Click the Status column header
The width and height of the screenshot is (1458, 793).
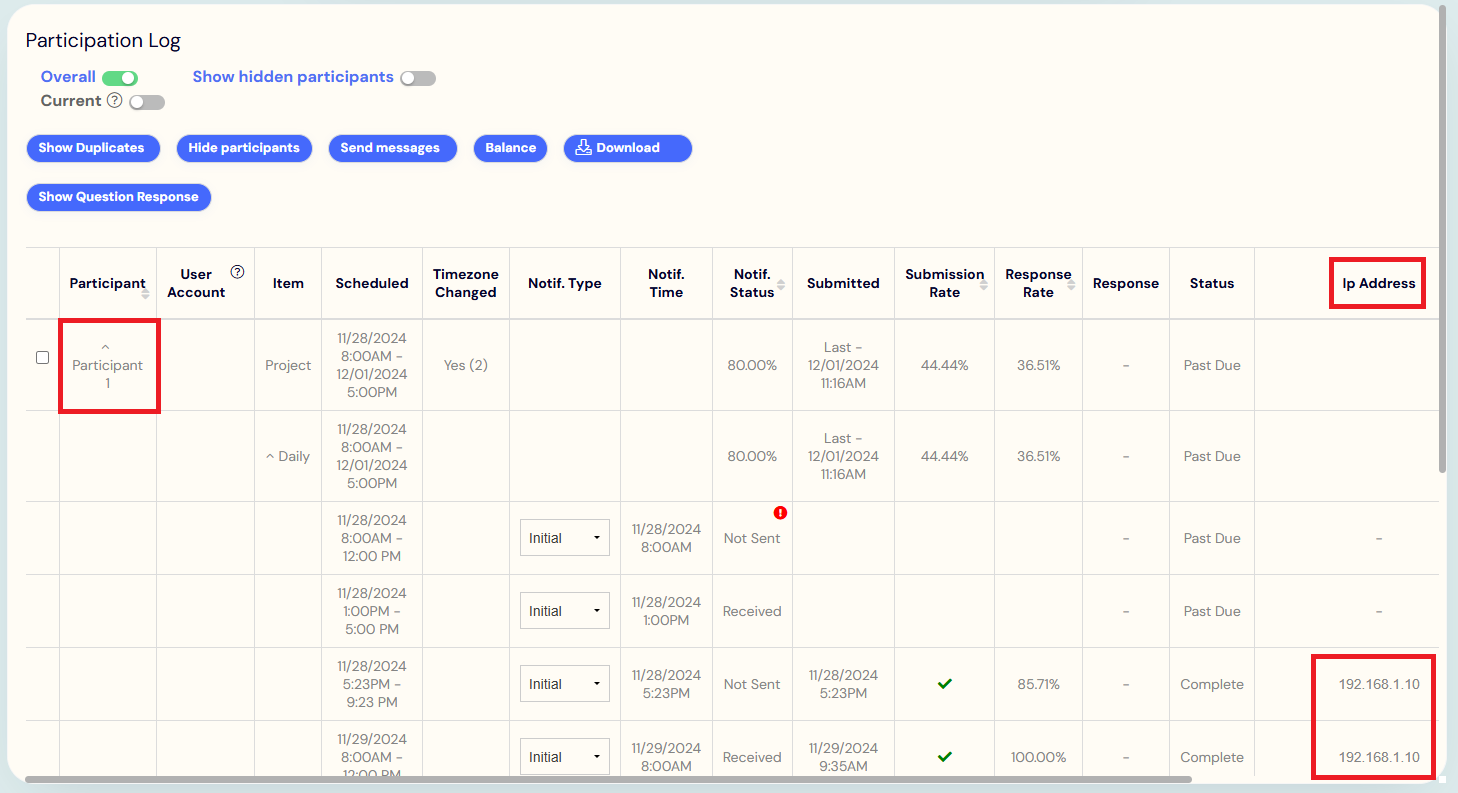coord(1212,284)
